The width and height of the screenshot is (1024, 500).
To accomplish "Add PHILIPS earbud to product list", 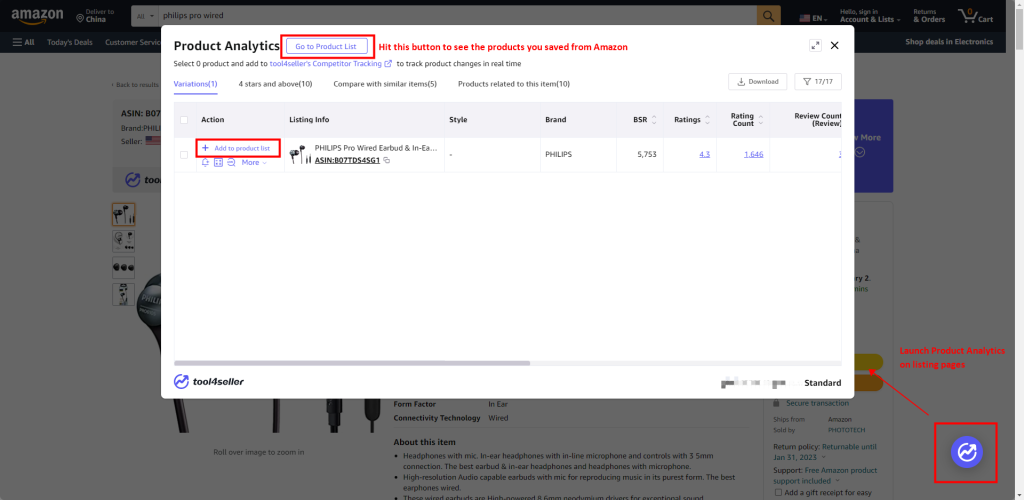I will (x=236, y=148).
